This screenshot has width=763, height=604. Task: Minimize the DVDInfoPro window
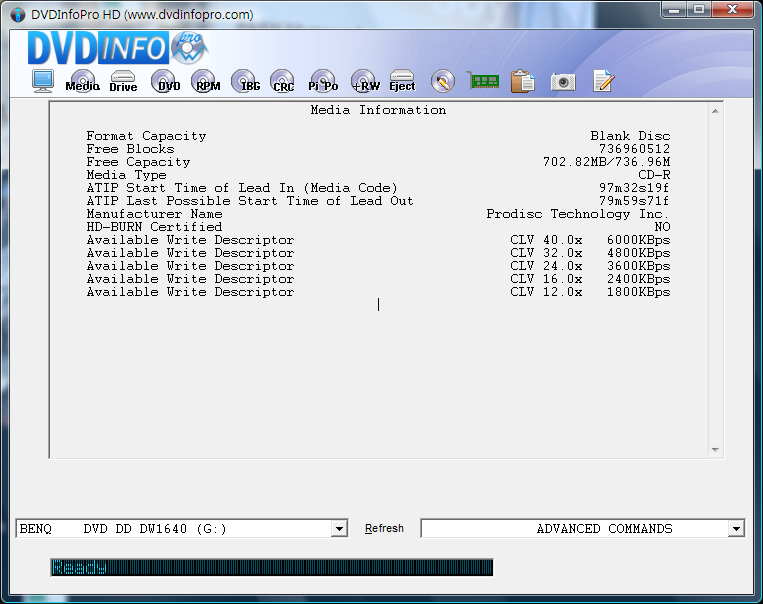tap(674, 9)
